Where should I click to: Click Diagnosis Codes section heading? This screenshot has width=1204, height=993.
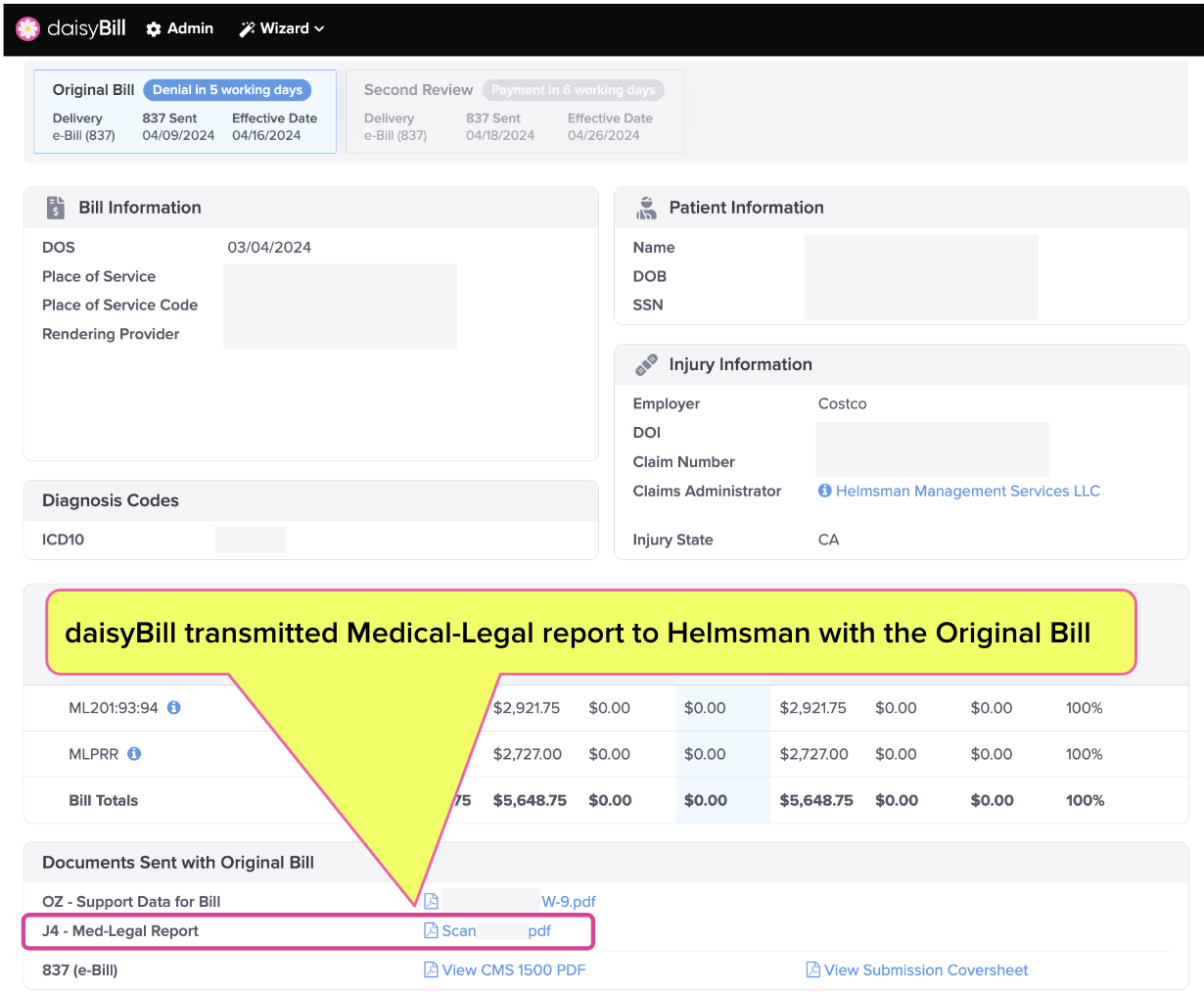[111, 500]
